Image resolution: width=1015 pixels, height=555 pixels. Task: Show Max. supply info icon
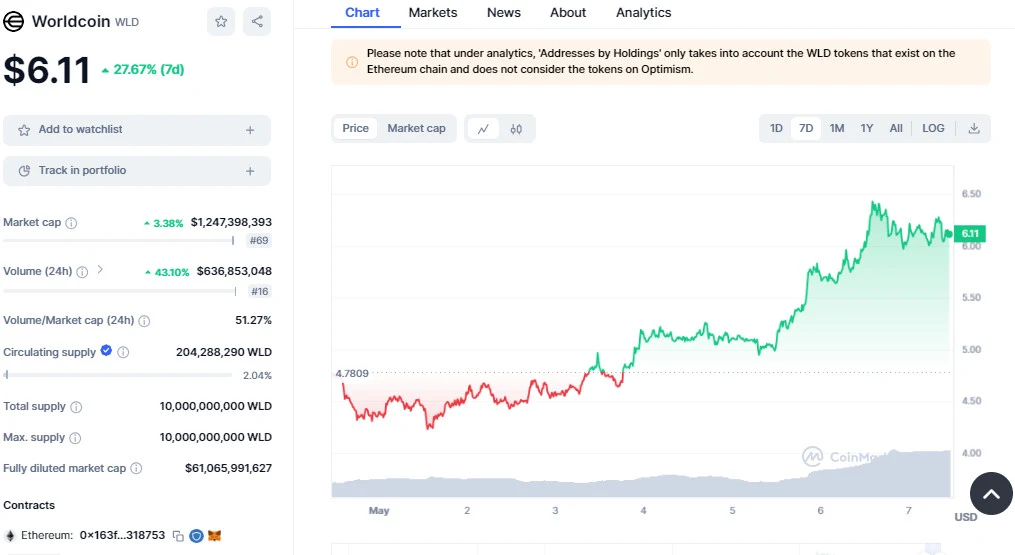(x=75, y=438)
